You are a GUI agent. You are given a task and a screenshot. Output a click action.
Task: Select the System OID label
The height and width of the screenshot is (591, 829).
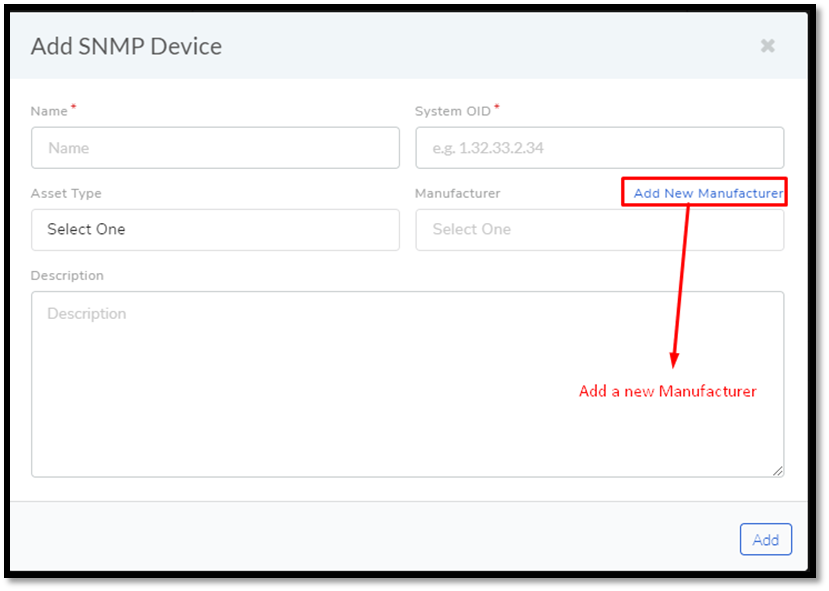[453, 111]
